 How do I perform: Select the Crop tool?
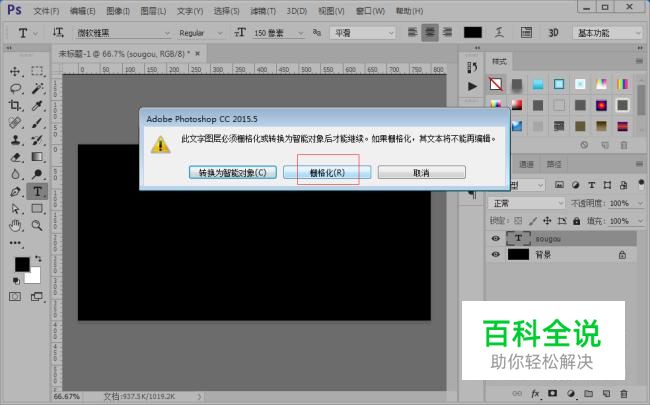click(x=15, y=105)
